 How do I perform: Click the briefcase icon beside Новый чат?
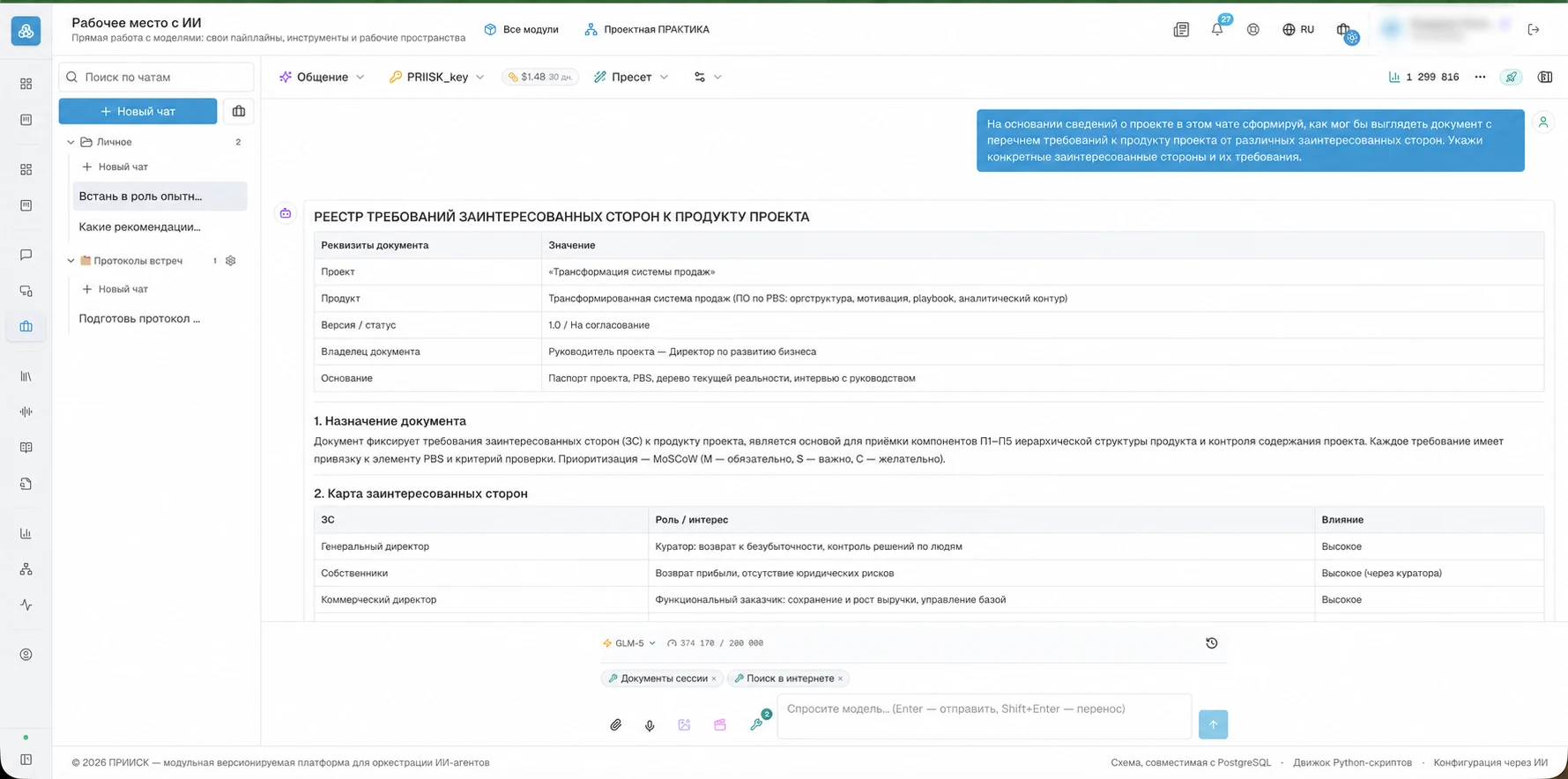[x=238, y=111]
